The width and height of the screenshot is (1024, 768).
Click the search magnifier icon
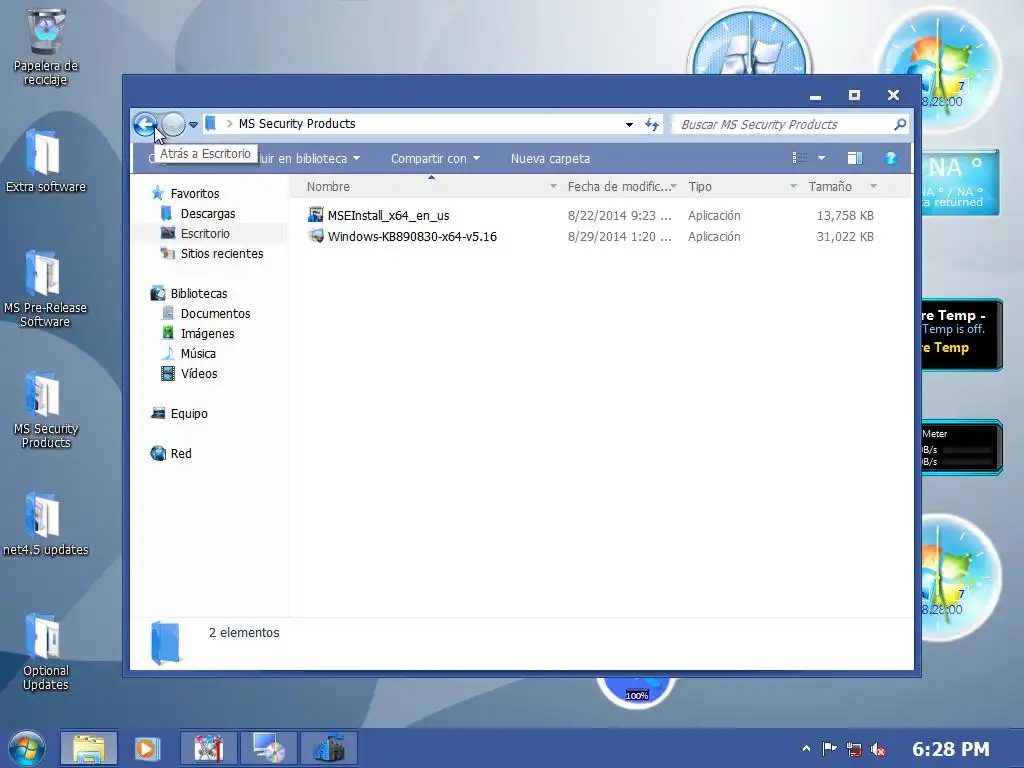[x=900, y=124]
